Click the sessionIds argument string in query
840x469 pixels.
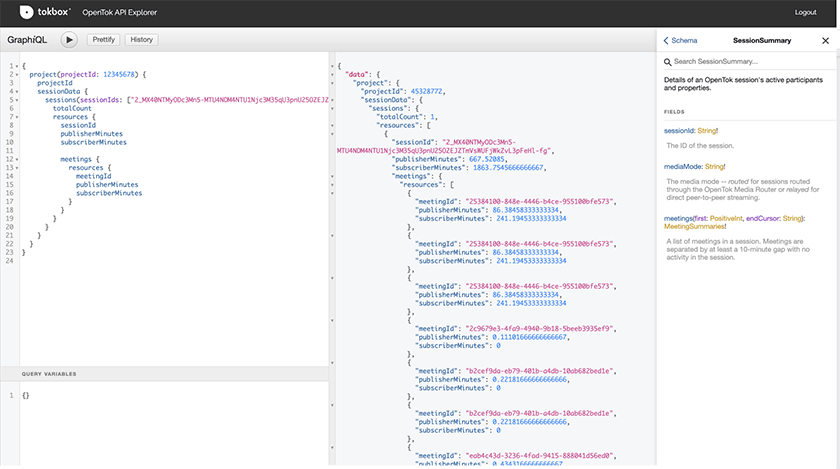click(229, 100)
